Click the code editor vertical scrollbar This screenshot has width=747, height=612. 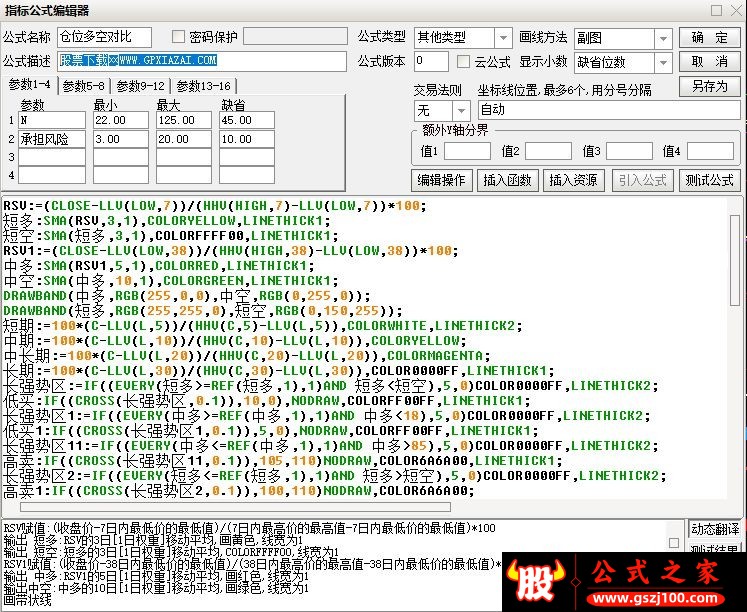point(735,261)
